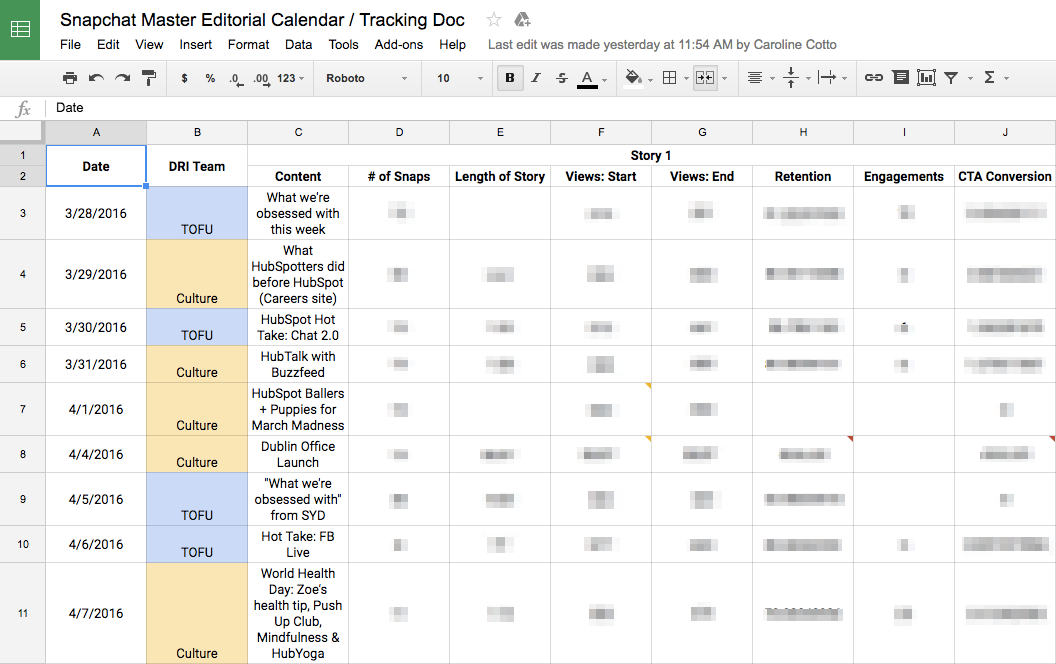The height and width of the screenshot is (664, 1056).
Task: Open the 123 number formats dropdown
Action: (x=290, y=78)
